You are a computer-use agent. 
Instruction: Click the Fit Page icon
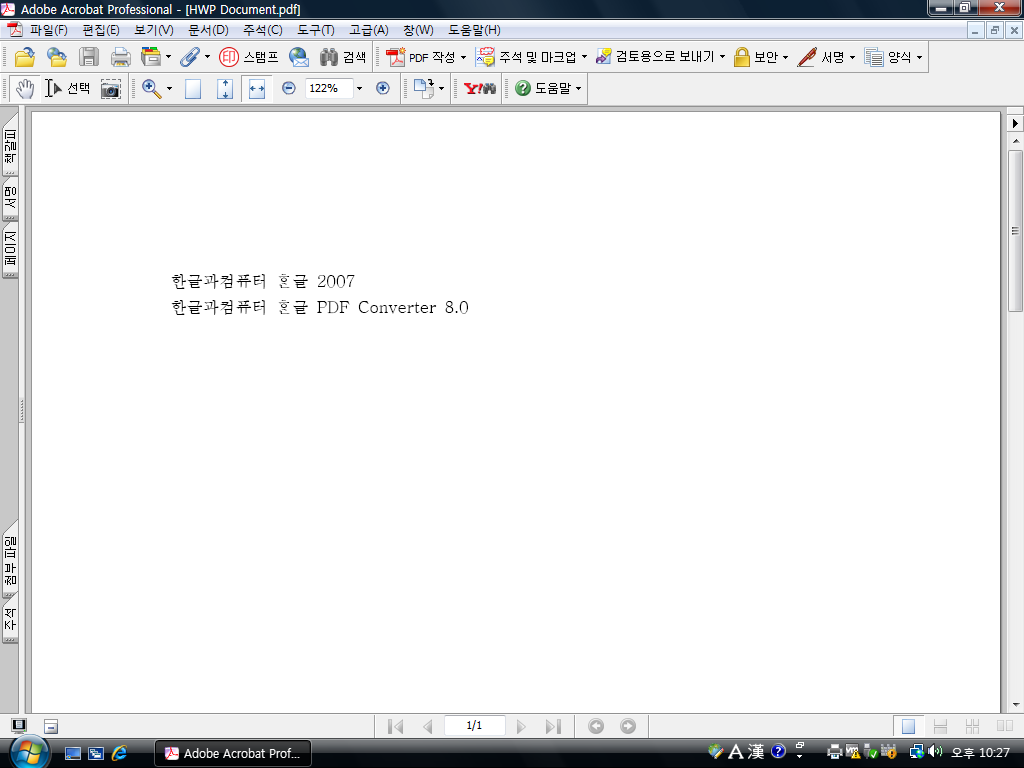pyautogui.click(x=225, y=88)
